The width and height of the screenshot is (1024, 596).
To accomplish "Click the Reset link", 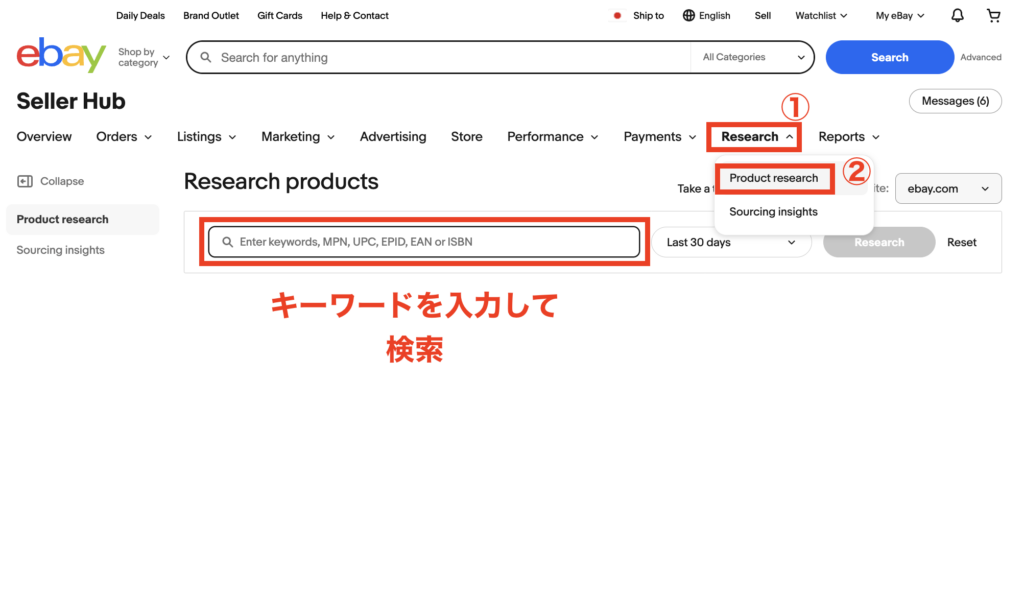I will coord(961,242).
